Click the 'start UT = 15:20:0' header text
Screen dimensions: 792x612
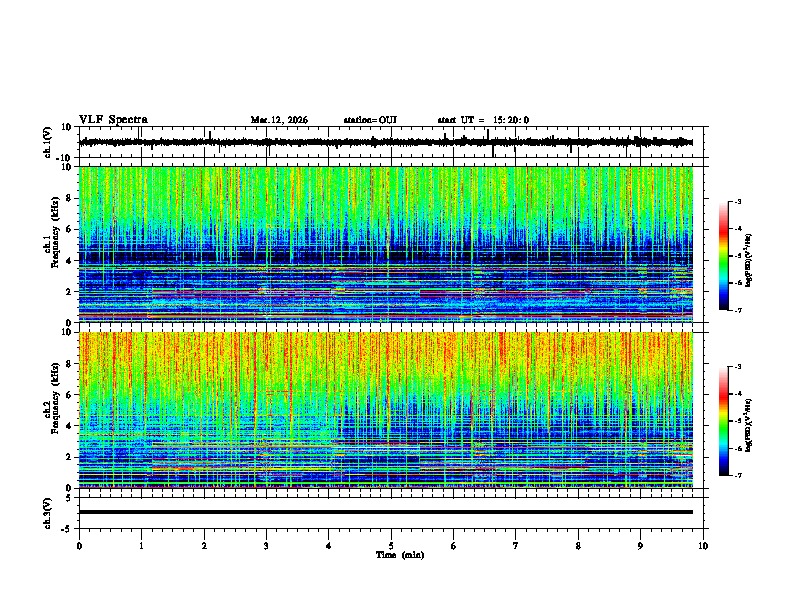(x=483, y=120)
